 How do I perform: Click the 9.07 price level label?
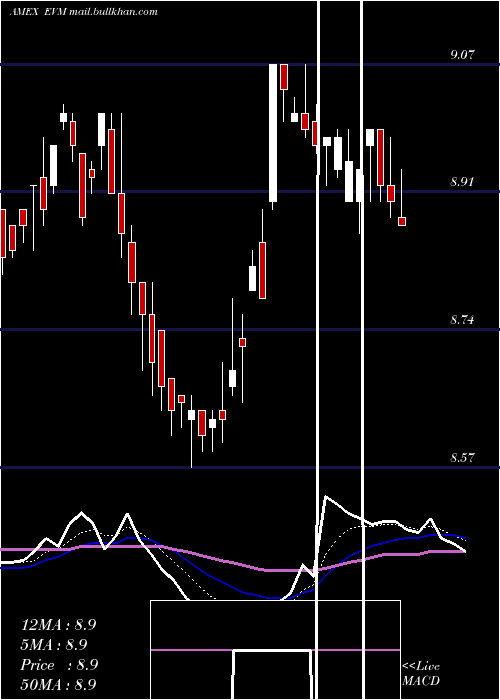(462, 55)
